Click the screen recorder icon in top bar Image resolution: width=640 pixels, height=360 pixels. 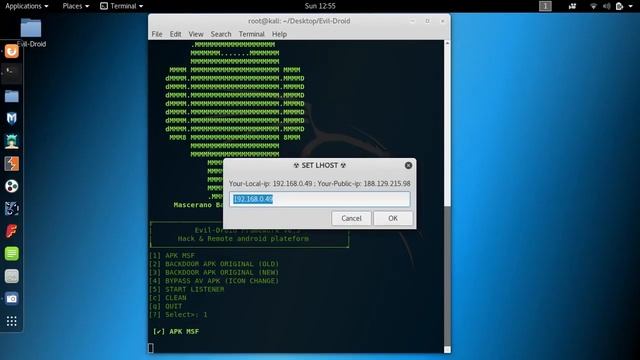coord(572,6)
